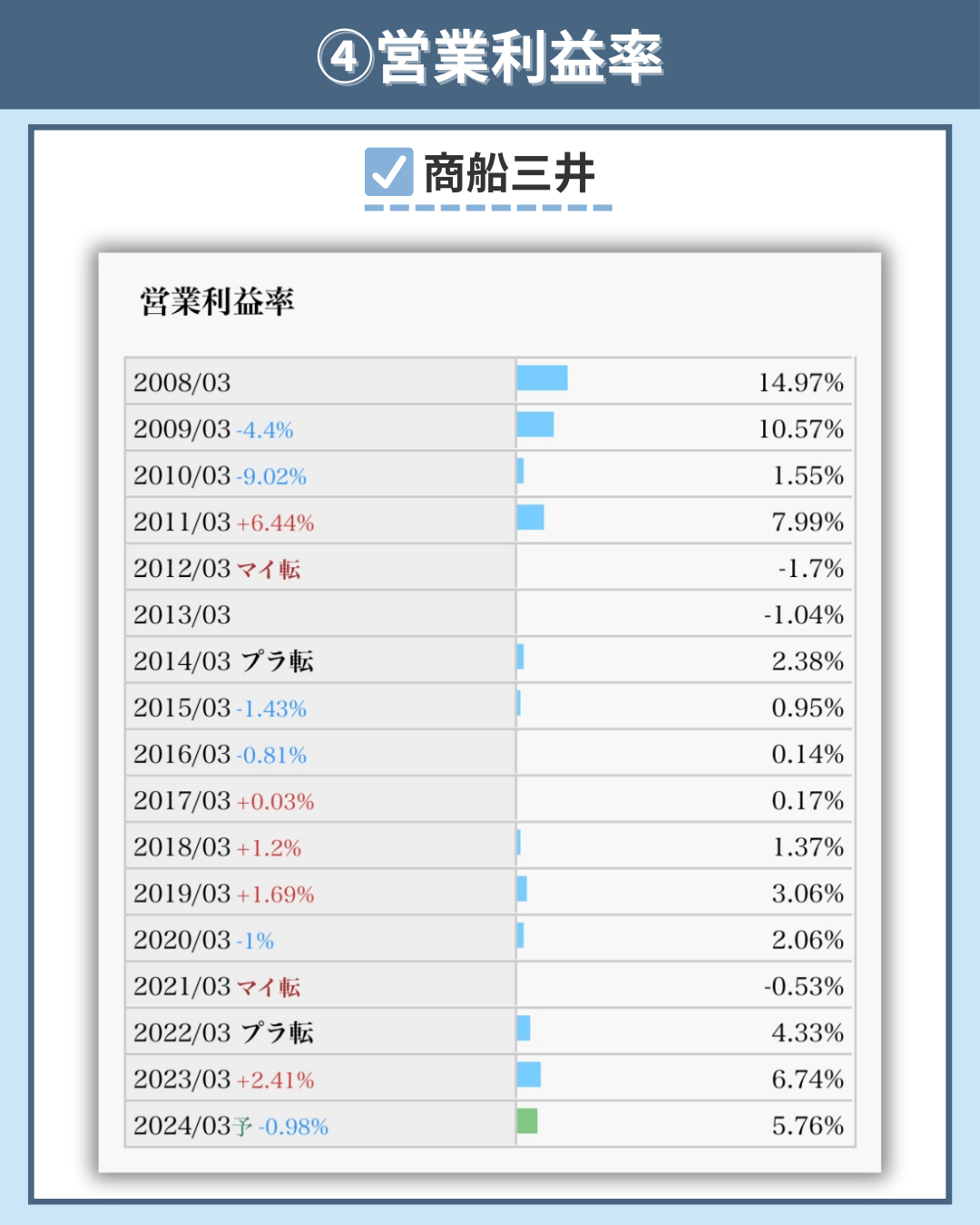980x1225 pixels.
Task: Click the 2012/03 マイ転 label
Action: click(x=217, y=569)
